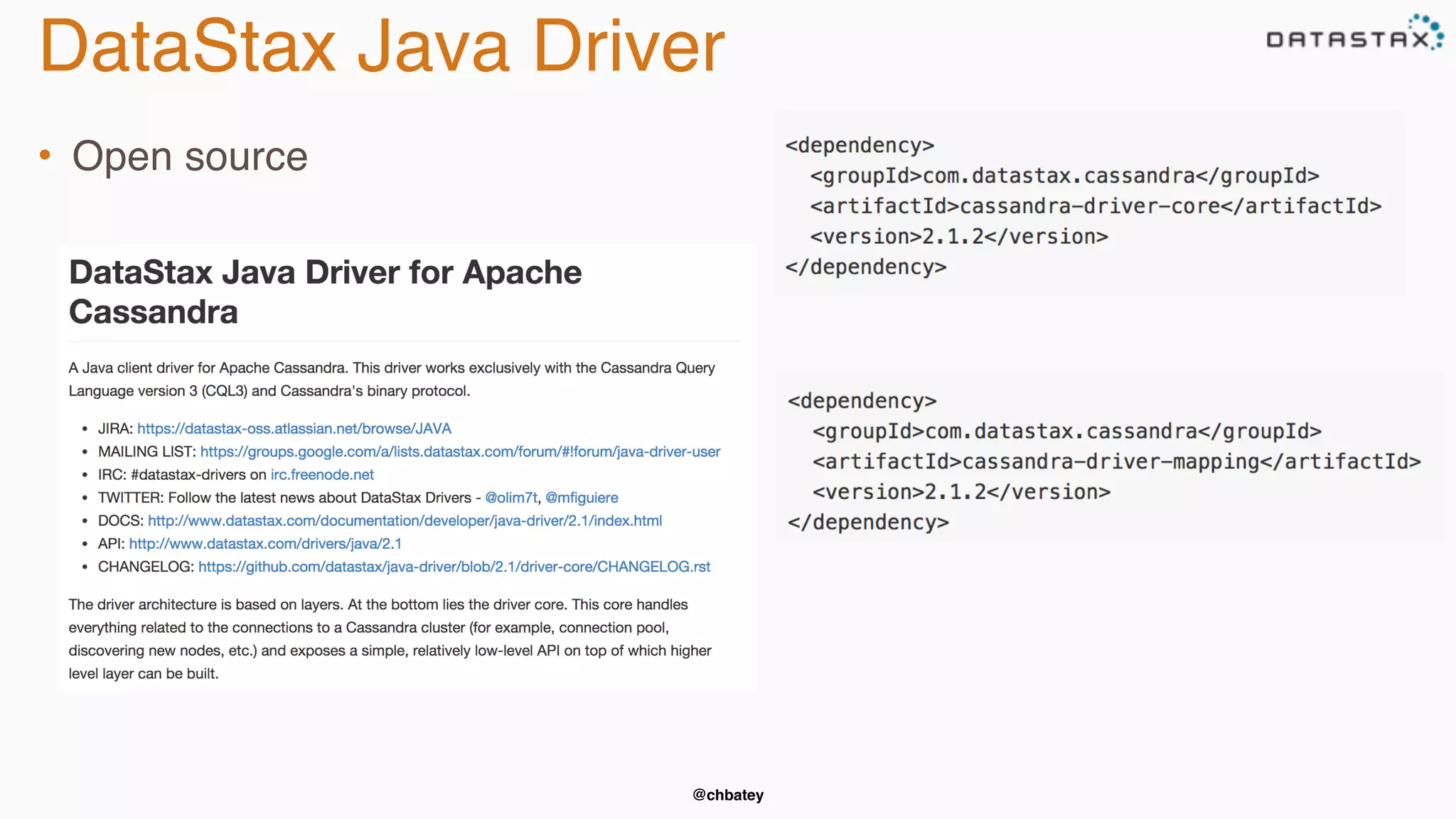This screenshot has height=819, width=1456.
Task: Open the @olim7t Twitter link
Action: coord(511,498)
